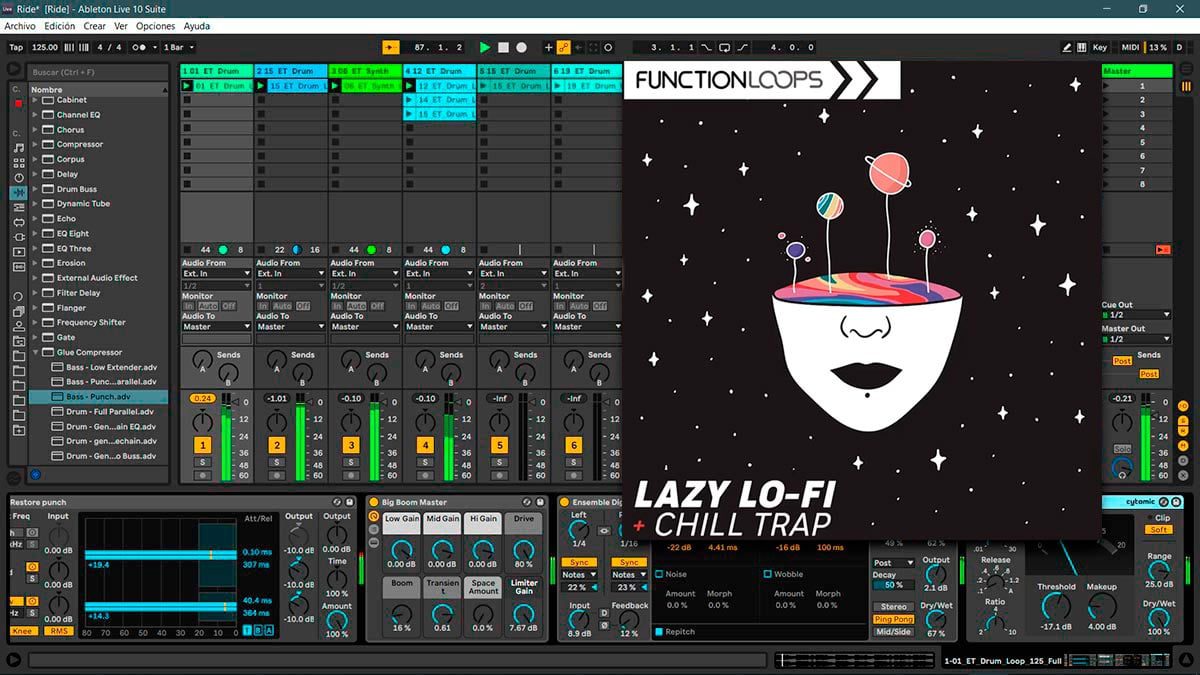Open the Opciones menu
Screen dimensions: 1200x675
[155, 26]
